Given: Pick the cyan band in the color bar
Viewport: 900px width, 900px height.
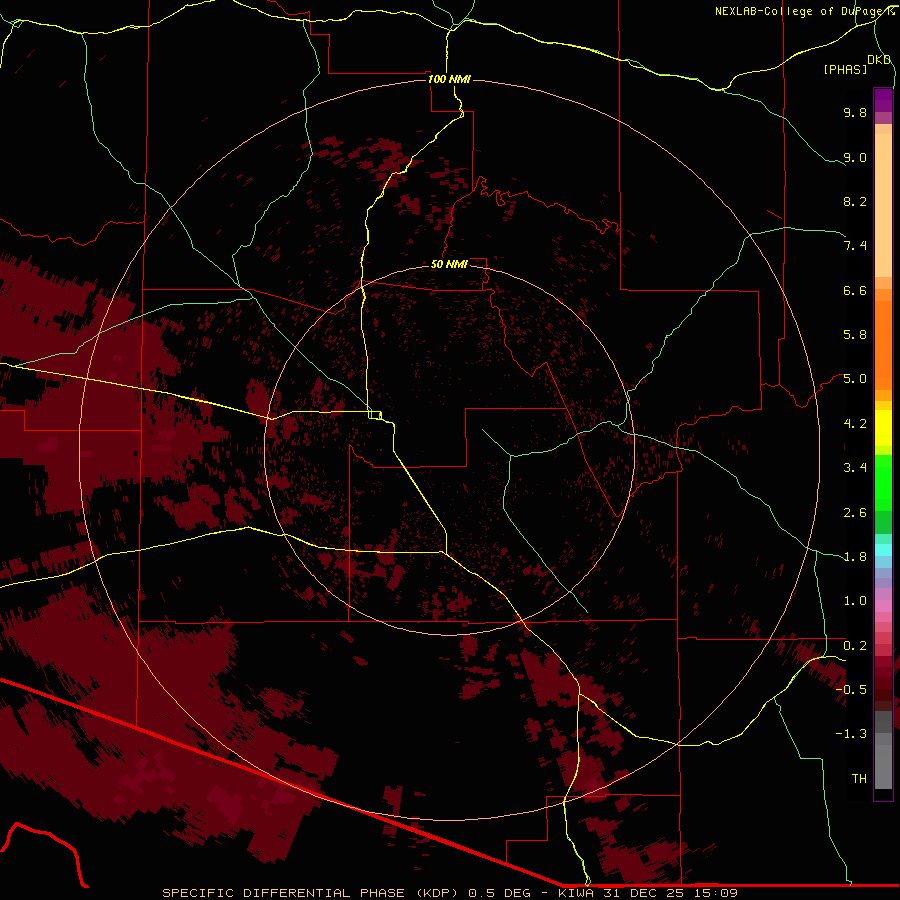Looking at the screenshot, I should [883, 550].
